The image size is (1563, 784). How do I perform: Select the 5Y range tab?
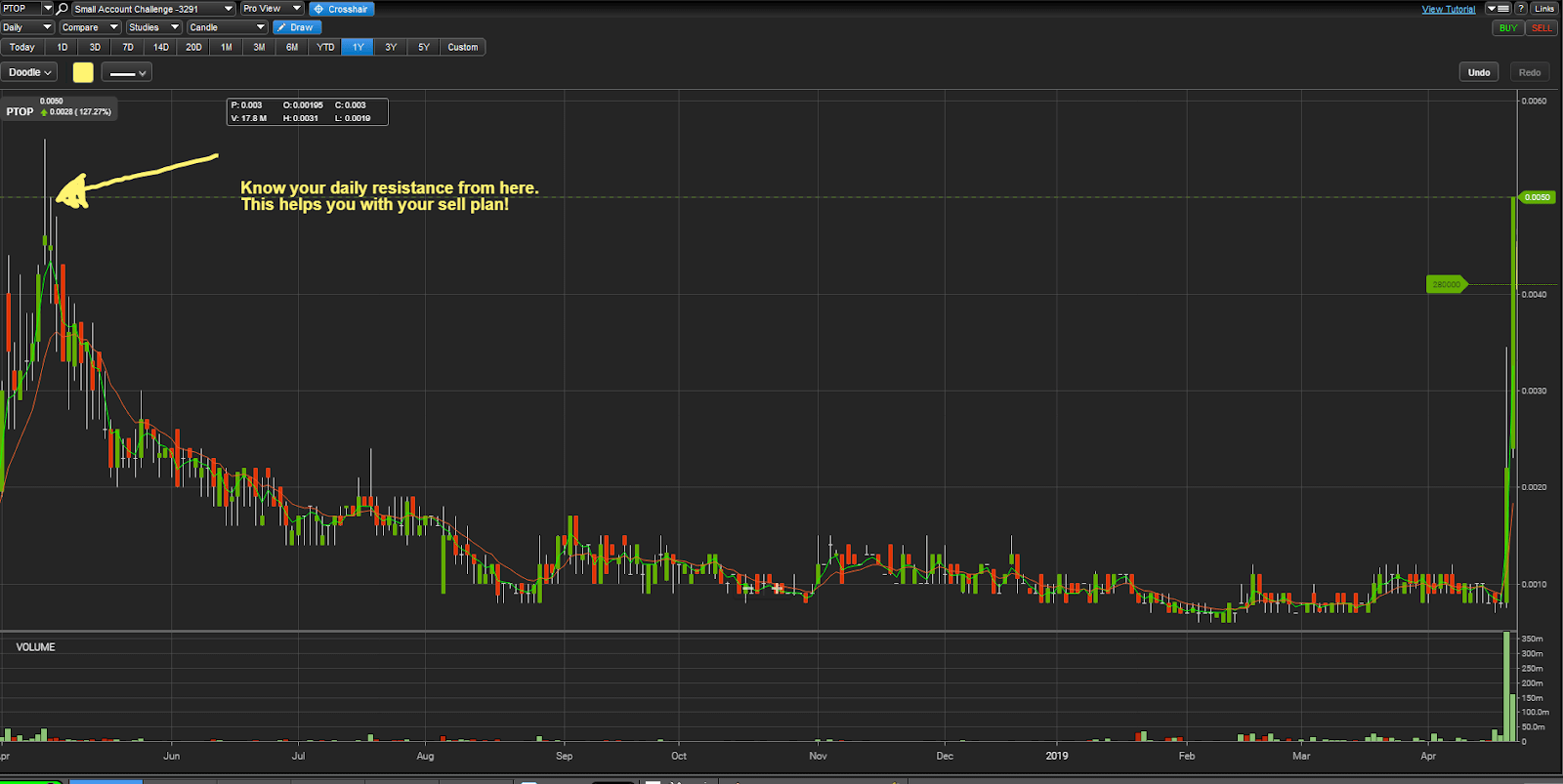[x=424, y=47]
